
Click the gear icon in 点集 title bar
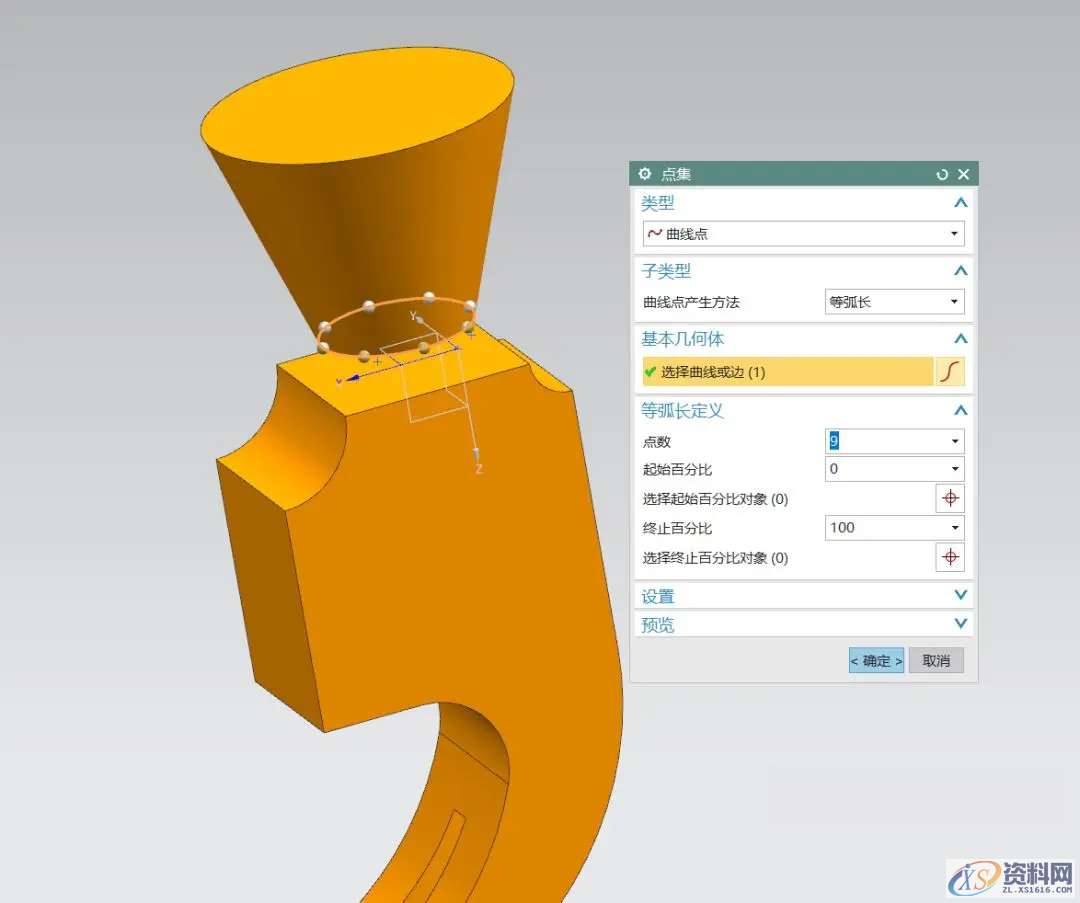coord(645,174)
